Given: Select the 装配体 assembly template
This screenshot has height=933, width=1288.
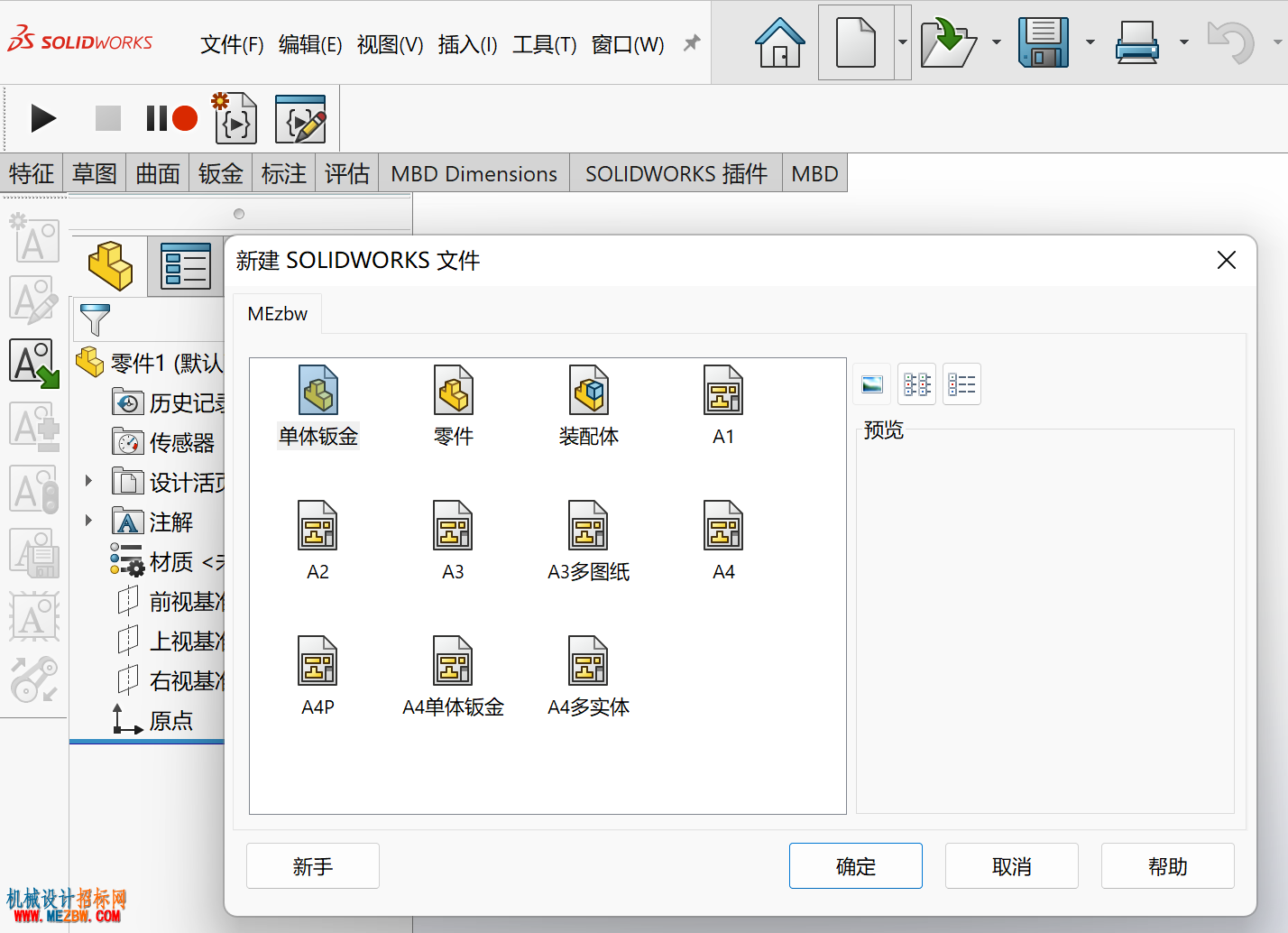Looking at the screenshot, I should click(588, 406).
